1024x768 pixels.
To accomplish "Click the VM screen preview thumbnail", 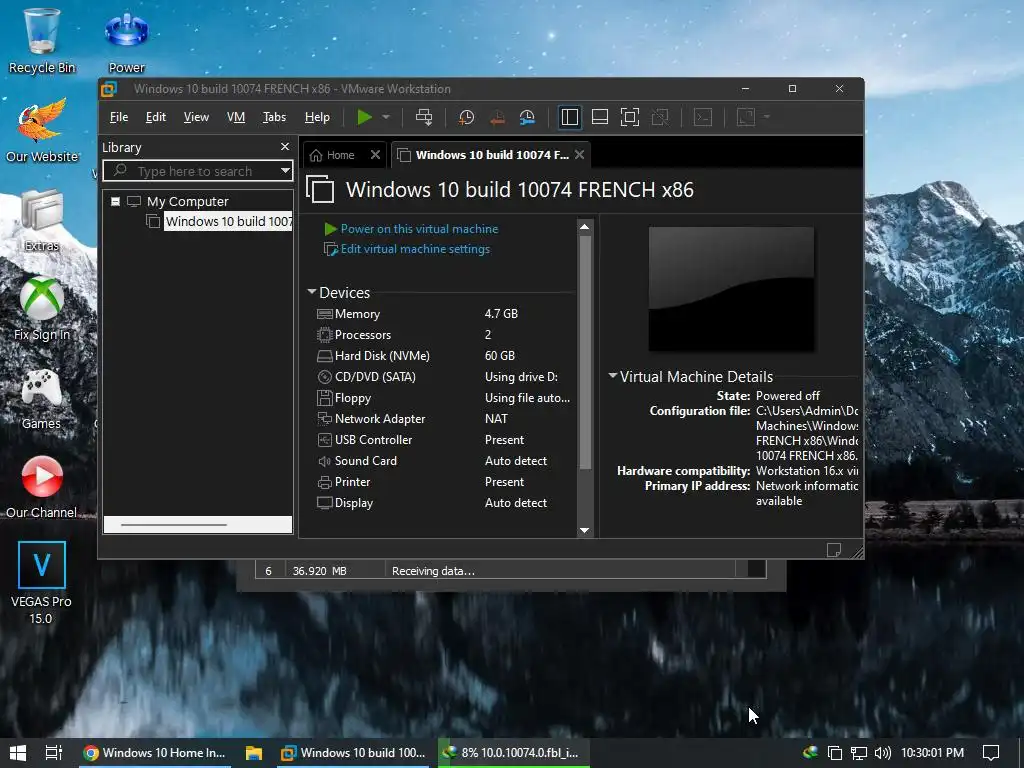I will click(731, 289).
